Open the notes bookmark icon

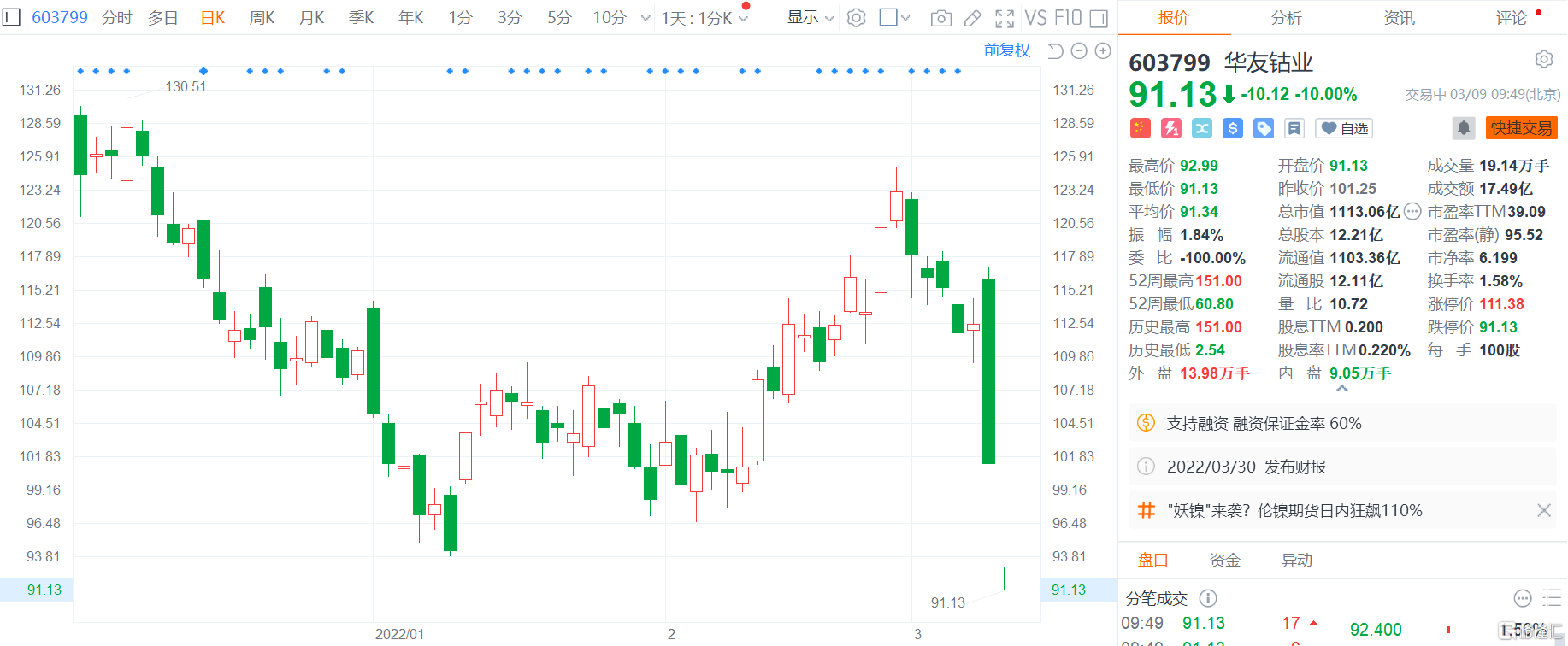pyautogui.click(x=1294, y=128)
